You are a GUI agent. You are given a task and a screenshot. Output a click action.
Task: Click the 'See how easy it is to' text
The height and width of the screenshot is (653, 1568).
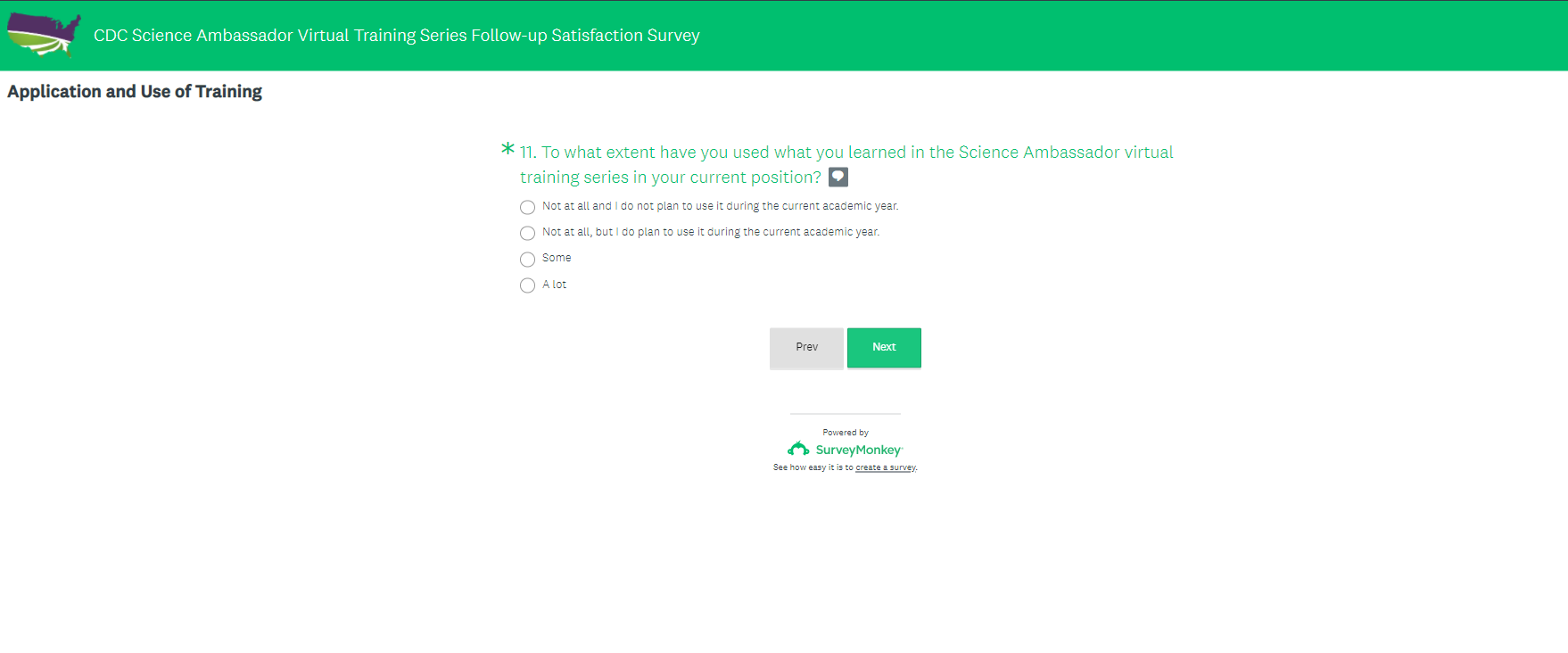(x=813, y=467)
